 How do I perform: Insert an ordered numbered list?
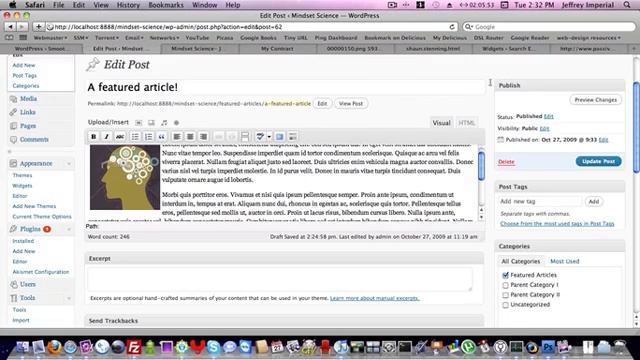tap(149, 137)
